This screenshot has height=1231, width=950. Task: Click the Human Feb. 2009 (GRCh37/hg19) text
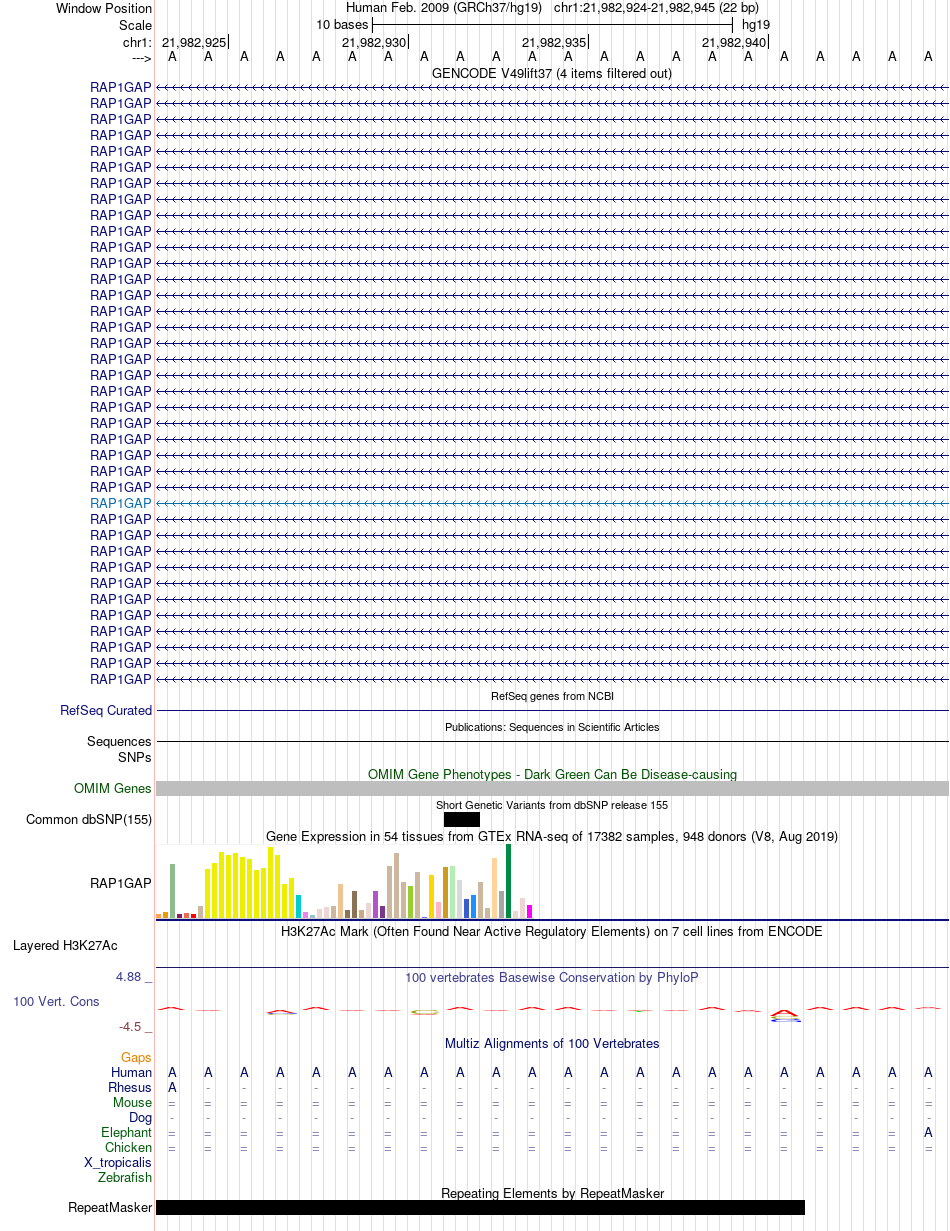pos(443,8)
